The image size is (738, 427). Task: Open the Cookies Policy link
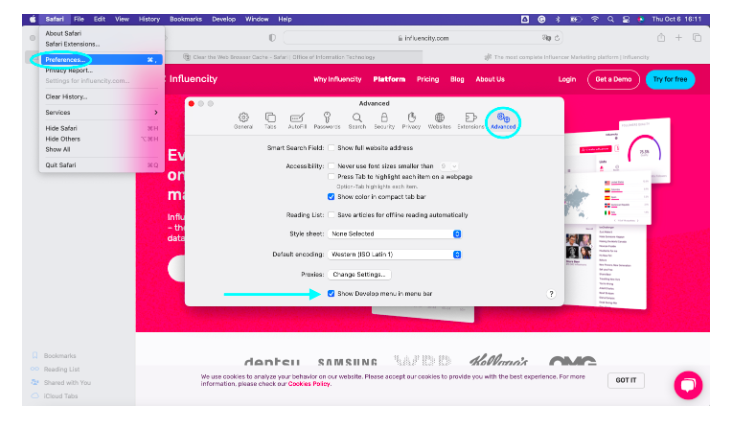pos(309,384)
